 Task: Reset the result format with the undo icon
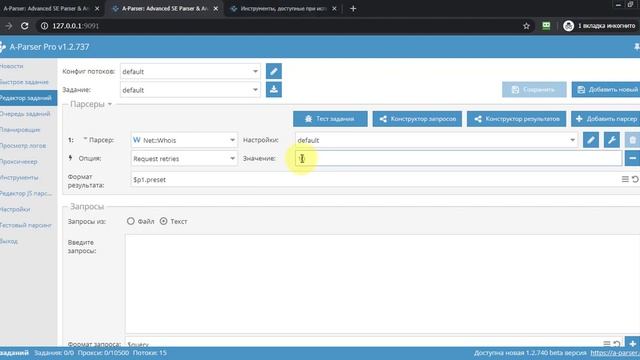[x=635, y=179]
